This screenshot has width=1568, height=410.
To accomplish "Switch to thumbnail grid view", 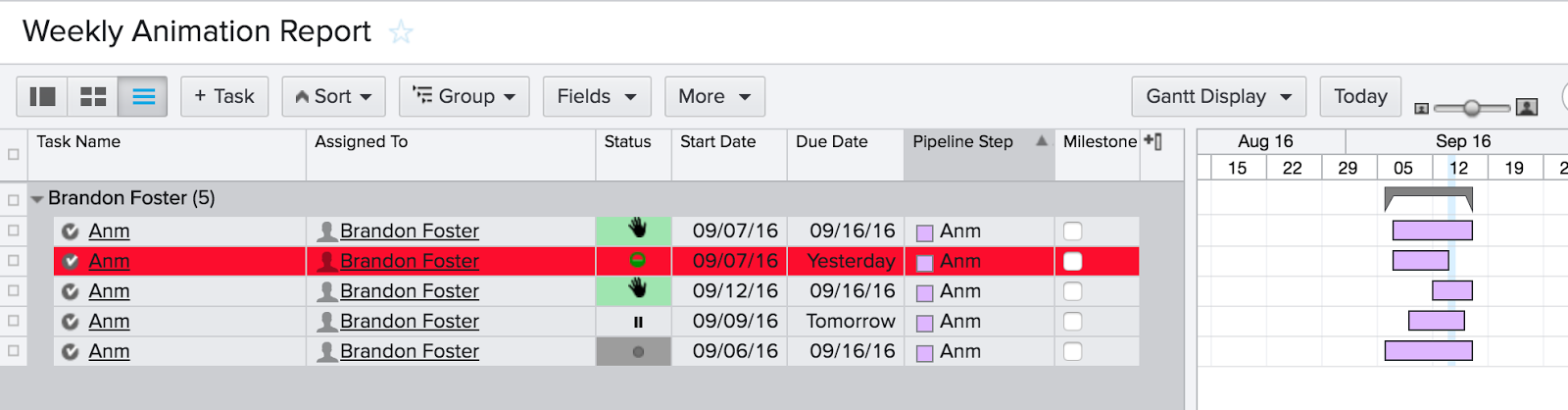I will [93, 96].
